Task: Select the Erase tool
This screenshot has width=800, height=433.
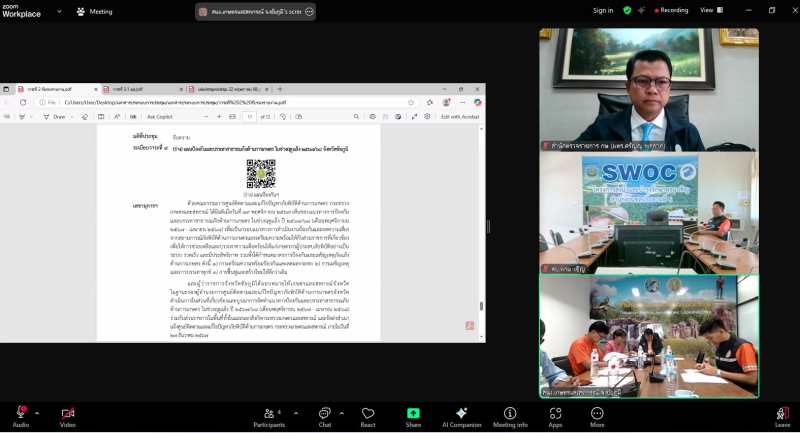Action: click(85, 117)
